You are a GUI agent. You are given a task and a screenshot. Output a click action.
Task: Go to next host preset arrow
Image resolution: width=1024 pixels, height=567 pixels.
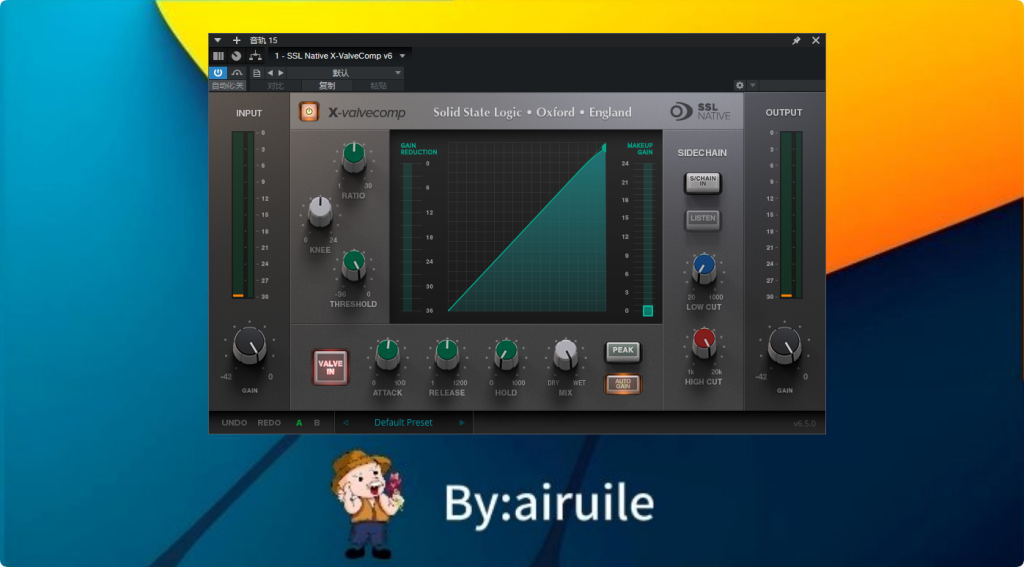pos(280,73)
